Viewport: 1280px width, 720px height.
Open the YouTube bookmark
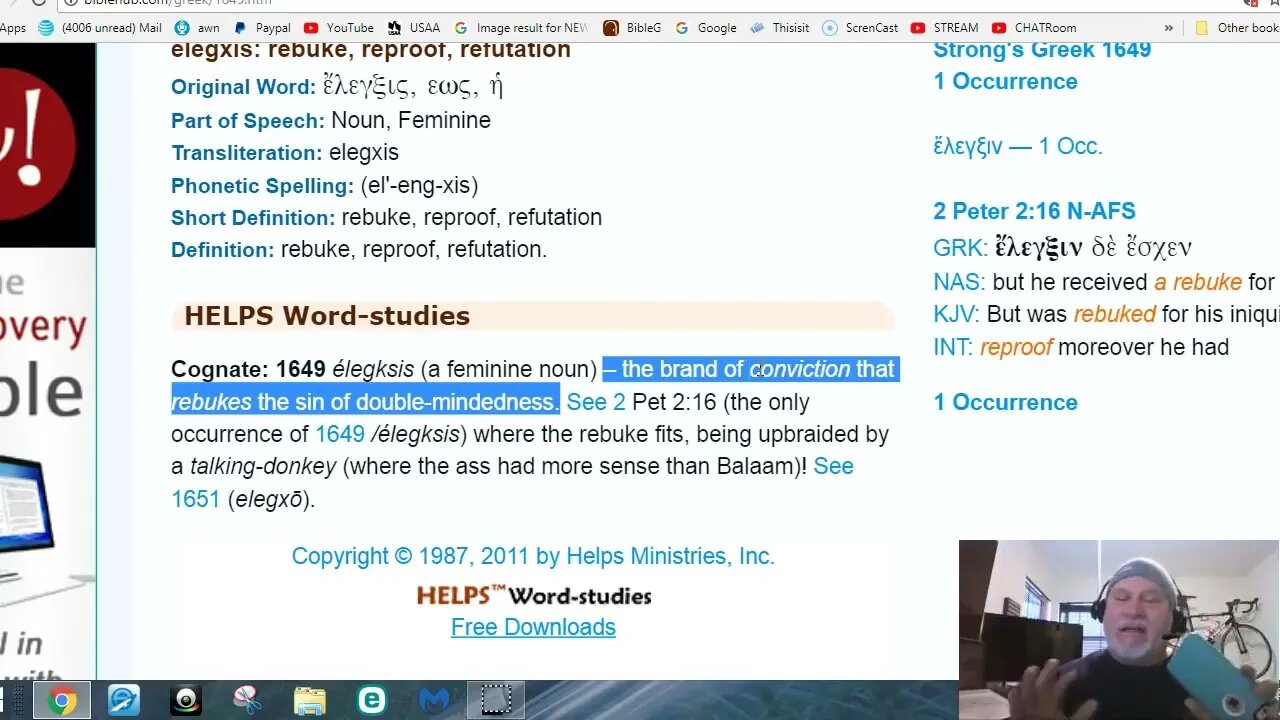[x=338, y=28]
